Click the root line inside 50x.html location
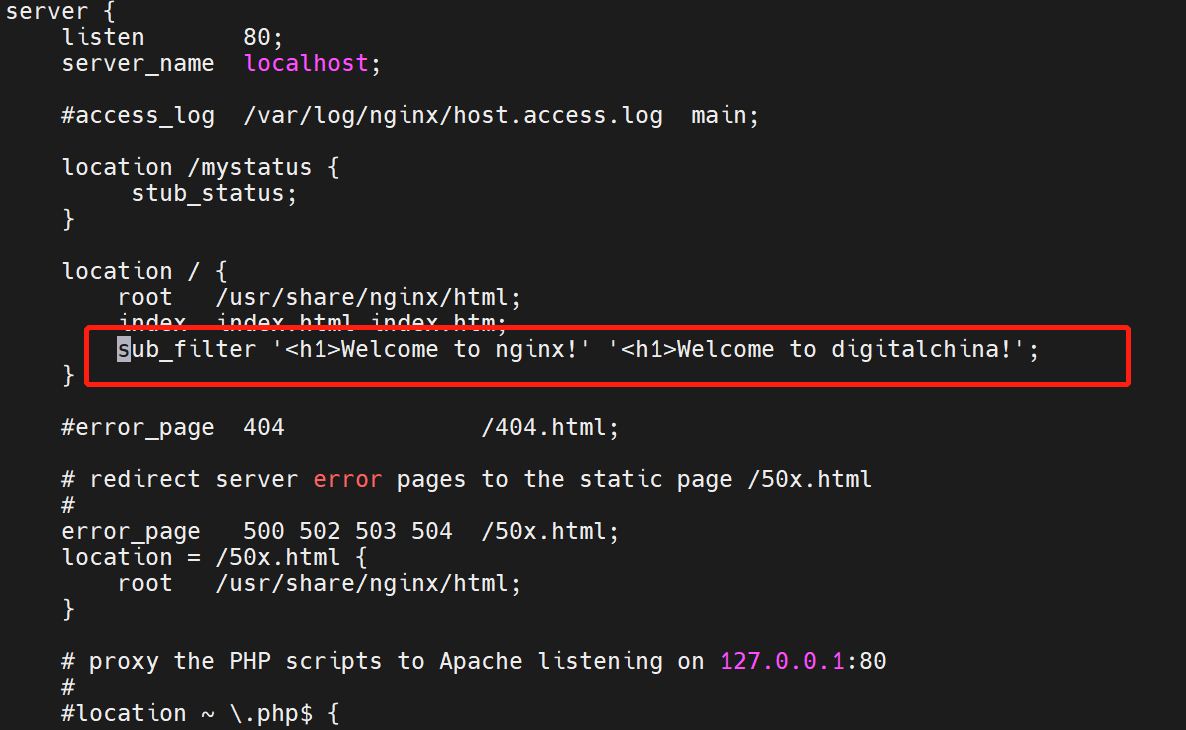 coord(319,583)
